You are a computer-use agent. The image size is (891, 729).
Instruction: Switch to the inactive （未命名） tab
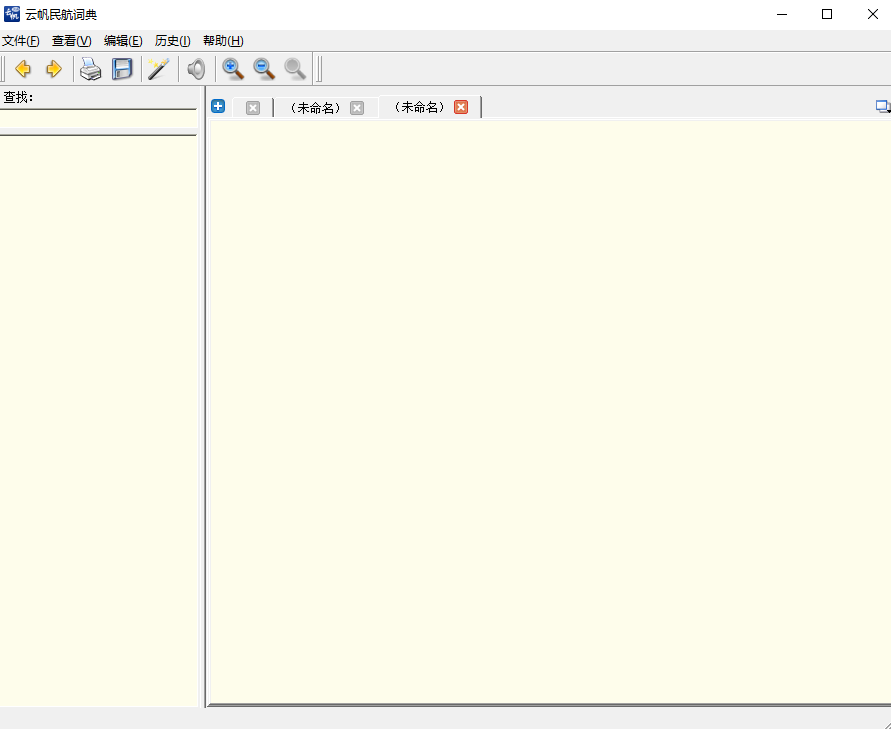[x=314, y=108]
